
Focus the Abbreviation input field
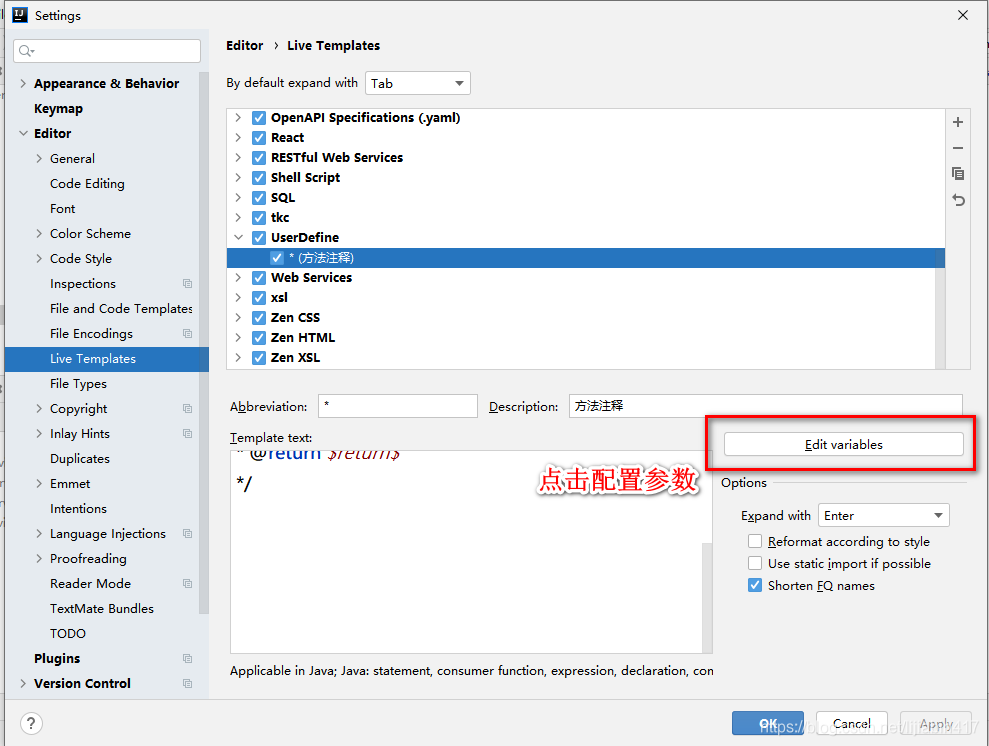(397, 406)
